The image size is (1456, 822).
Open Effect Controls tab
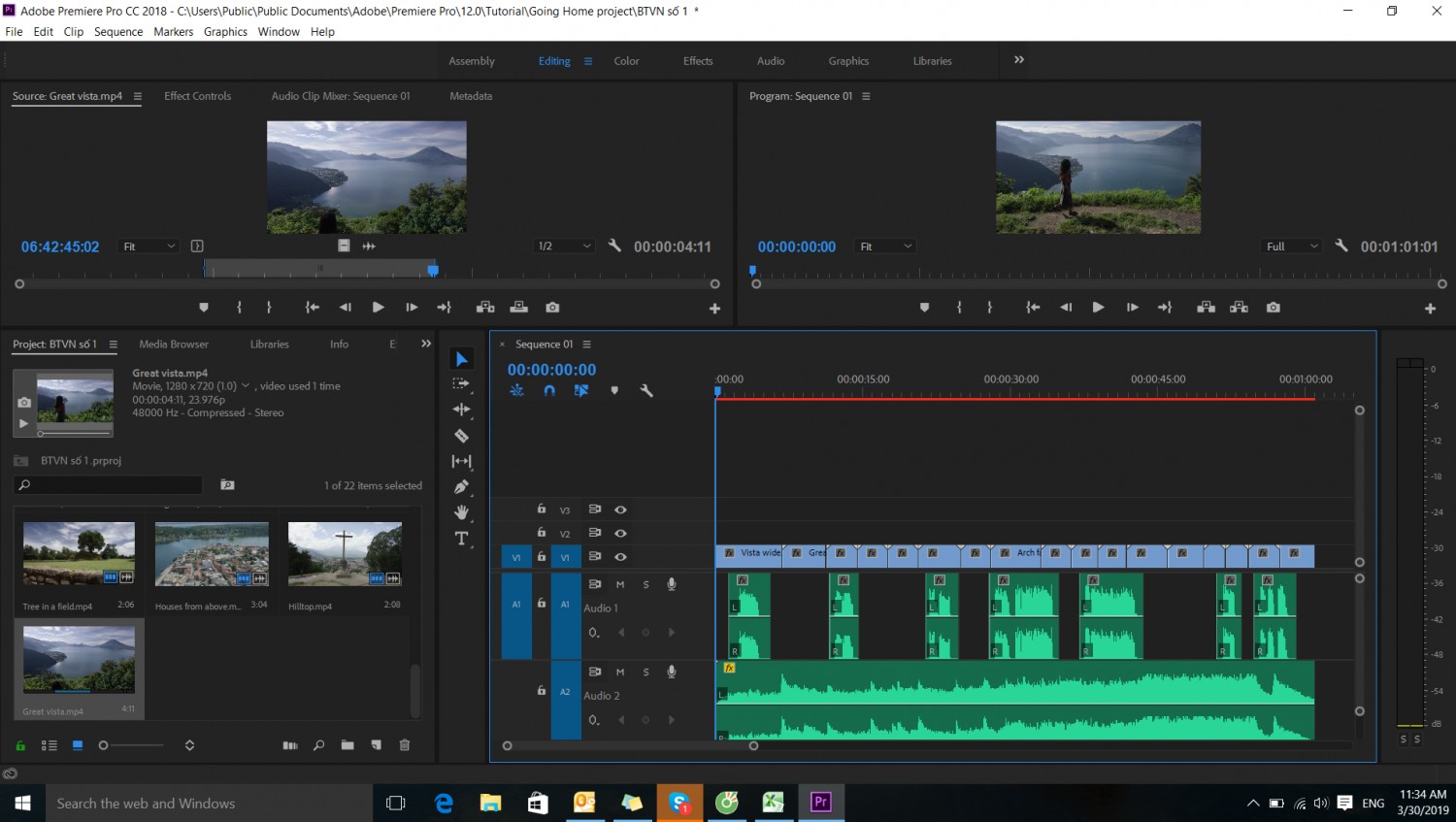(198, 96)
